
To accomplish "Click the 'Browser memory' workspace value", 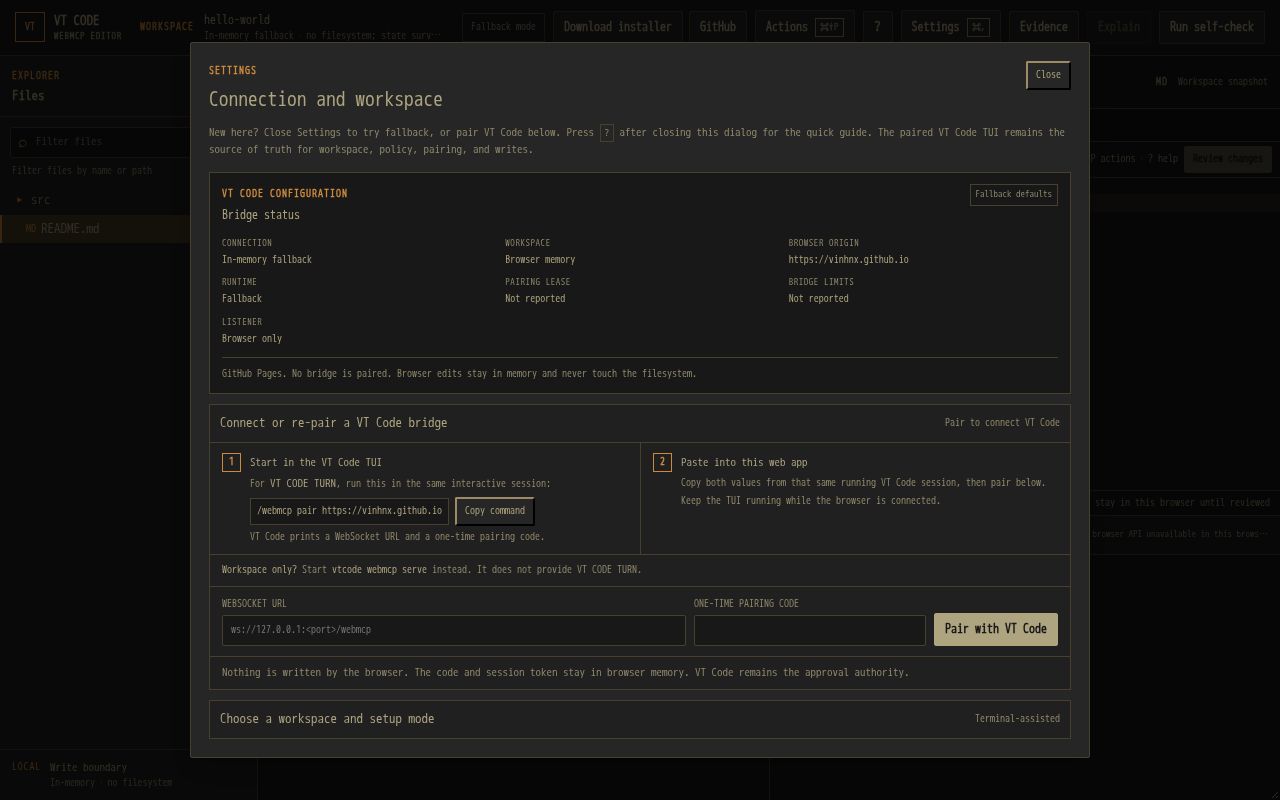I will (x=540, y=260).
